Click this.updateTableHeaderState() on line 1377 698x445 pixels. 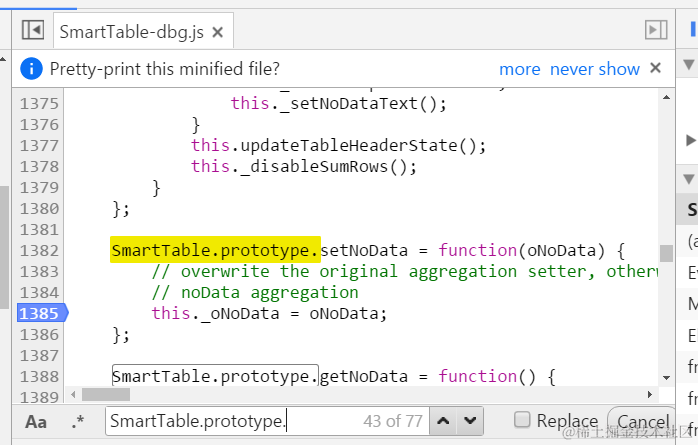[x=338, y=146]
